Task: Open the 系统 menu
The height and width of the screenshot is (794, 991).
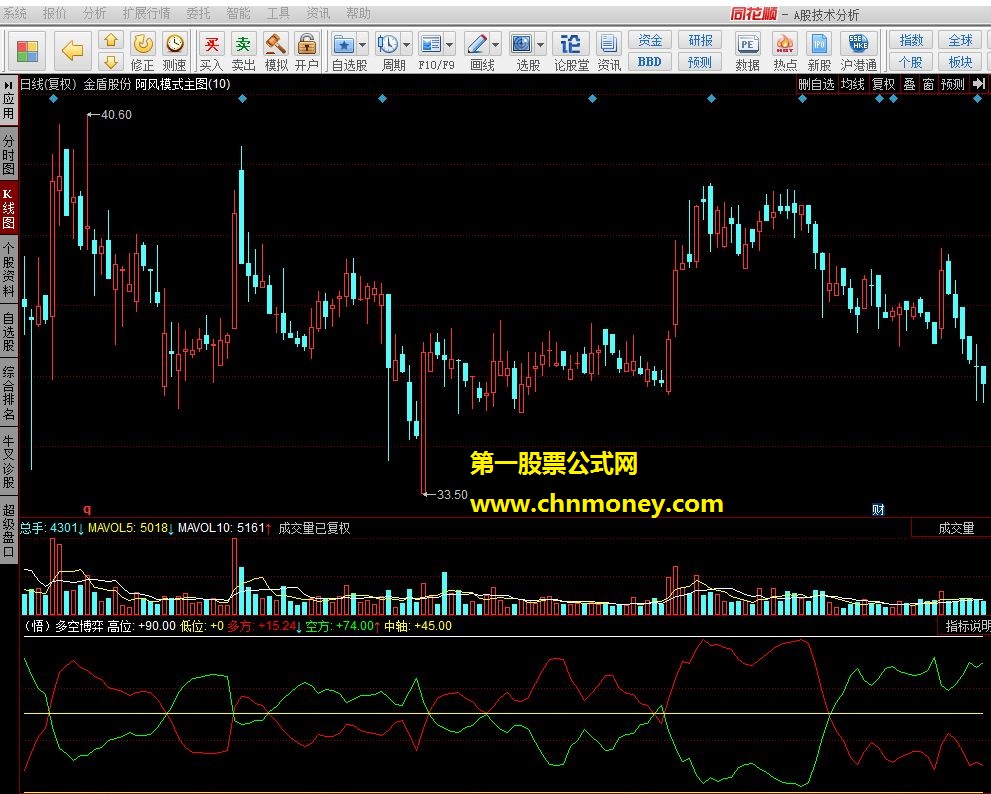Action: pos(14,13)
